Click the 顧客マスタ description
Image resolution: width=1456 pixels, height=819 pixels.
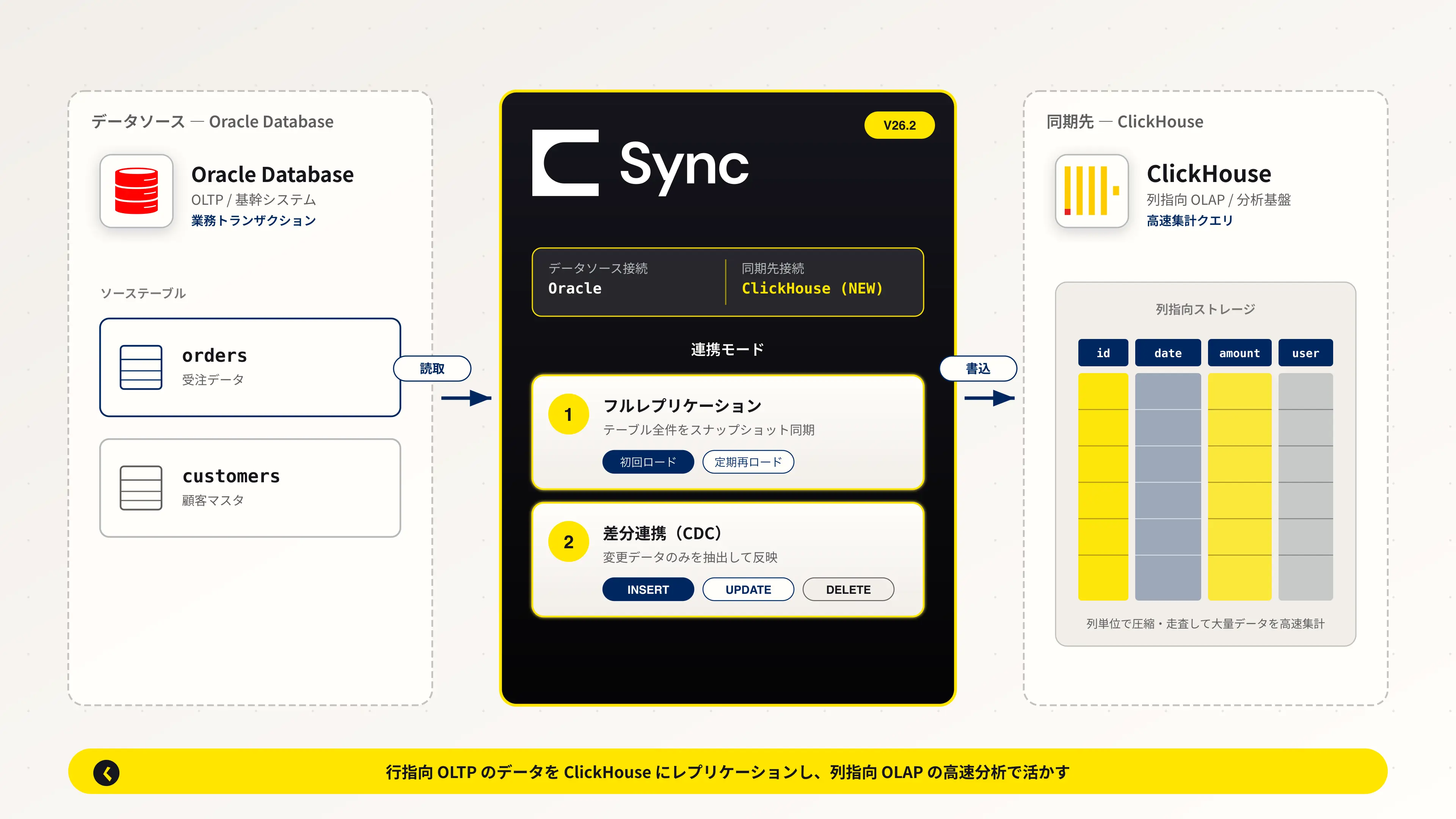[212, 500]
